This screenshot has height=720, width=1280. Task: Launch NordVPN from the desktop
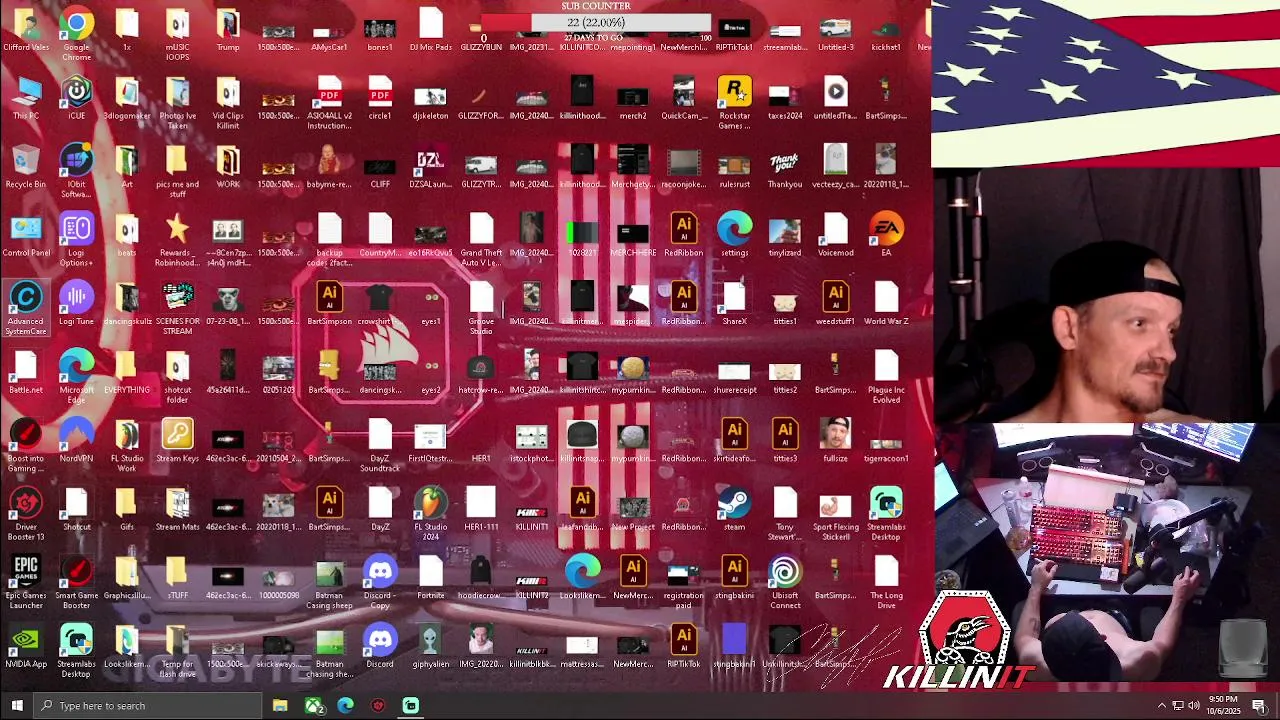pos(76,441)
